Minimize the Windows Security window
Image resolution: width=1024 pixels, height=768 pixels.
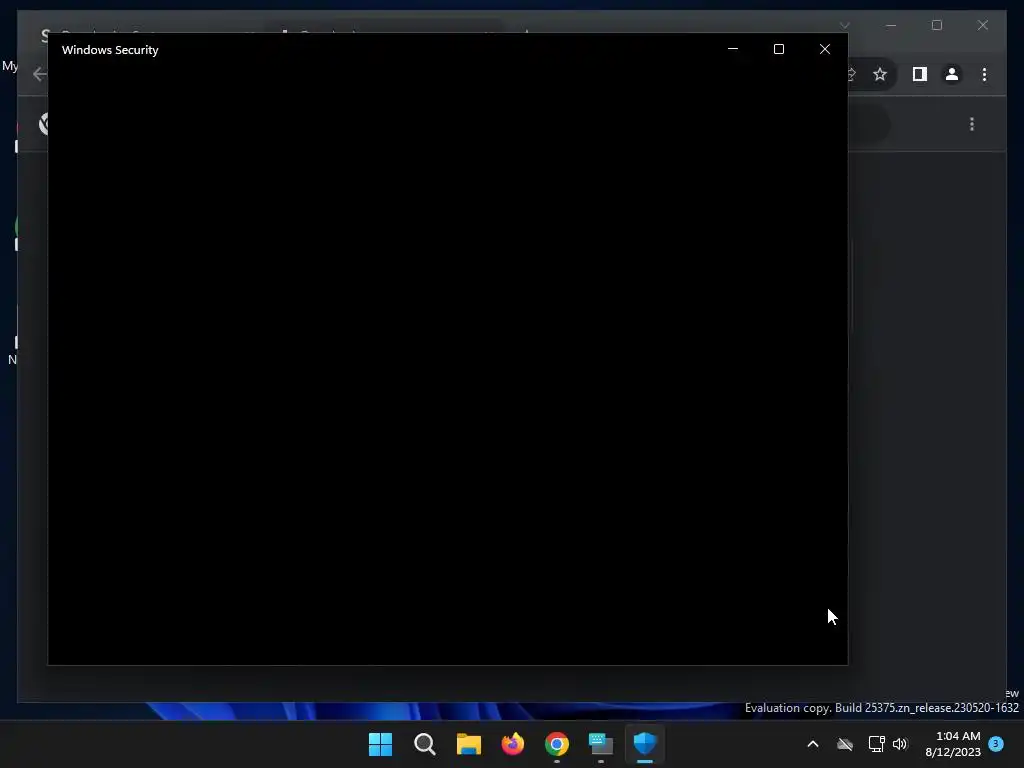click(x=733, y=49)
